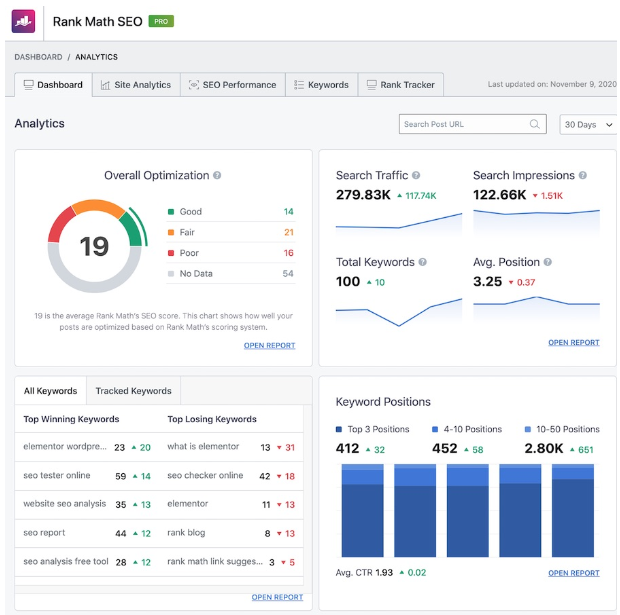Open help icon beside Total Keywords

click(423, 262)
